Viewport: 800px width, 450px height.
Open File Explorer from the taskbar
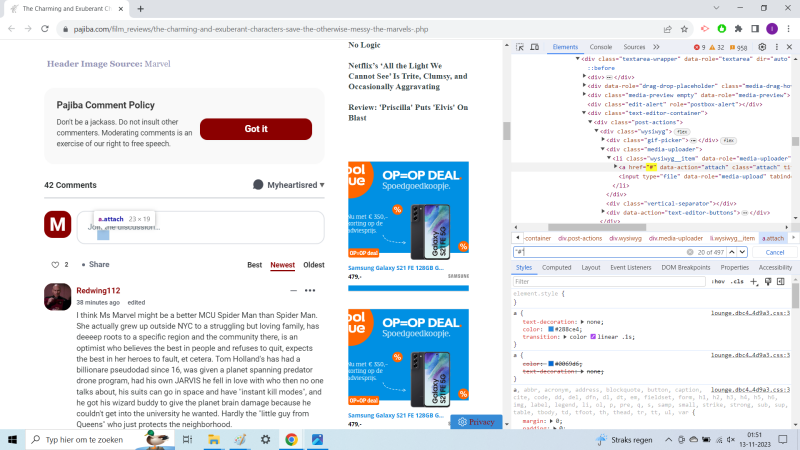(x=213, y=439)
